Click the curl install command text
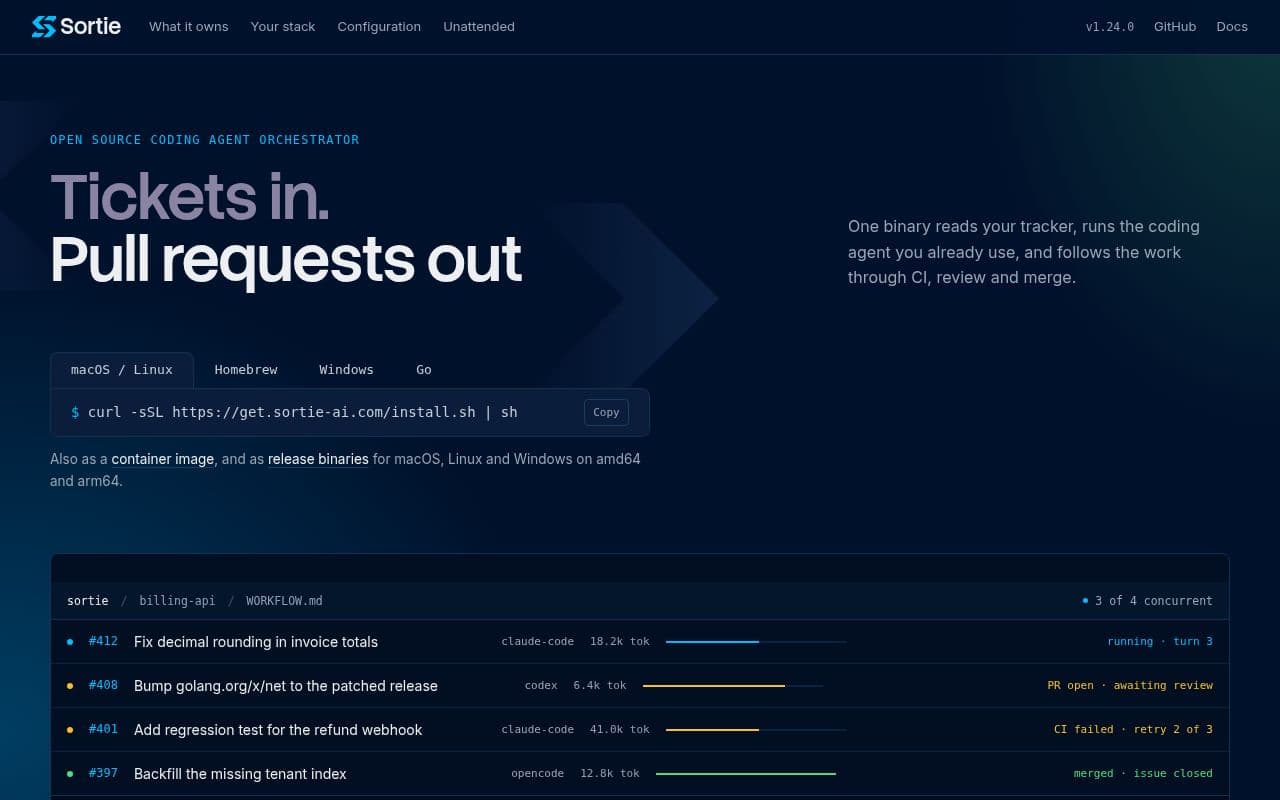The height and width of the screenshot is (800, 1280). click(303, 412)
